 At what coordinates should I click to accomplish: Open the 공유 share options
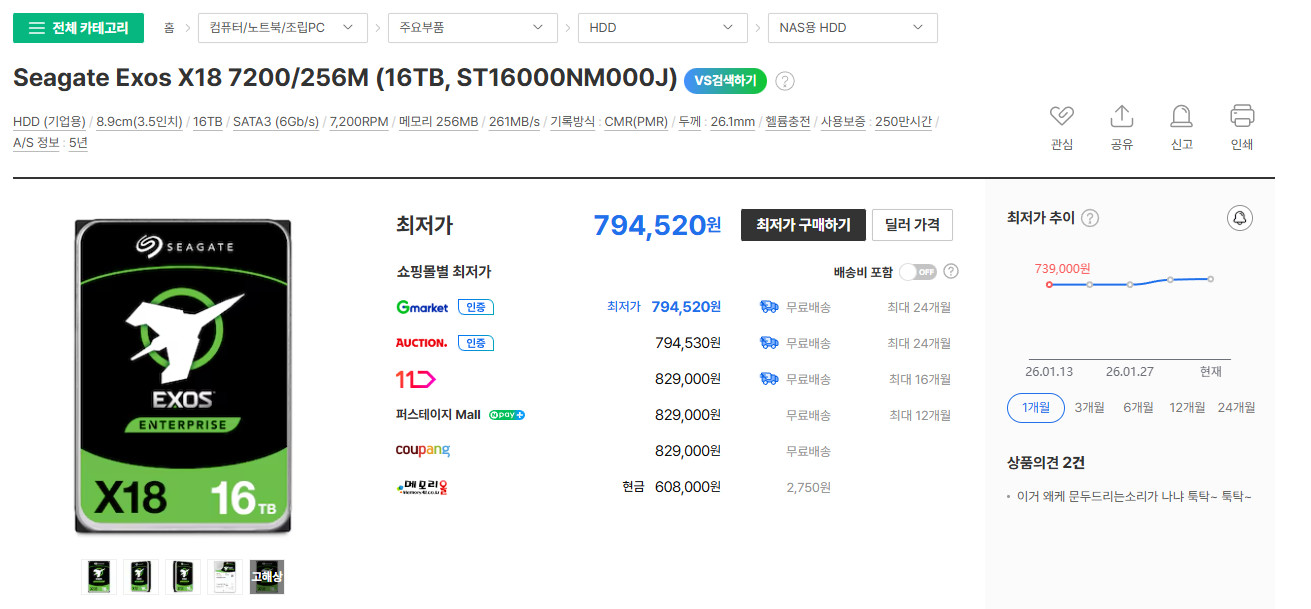pyautogui.click(x=1121, y=125)
